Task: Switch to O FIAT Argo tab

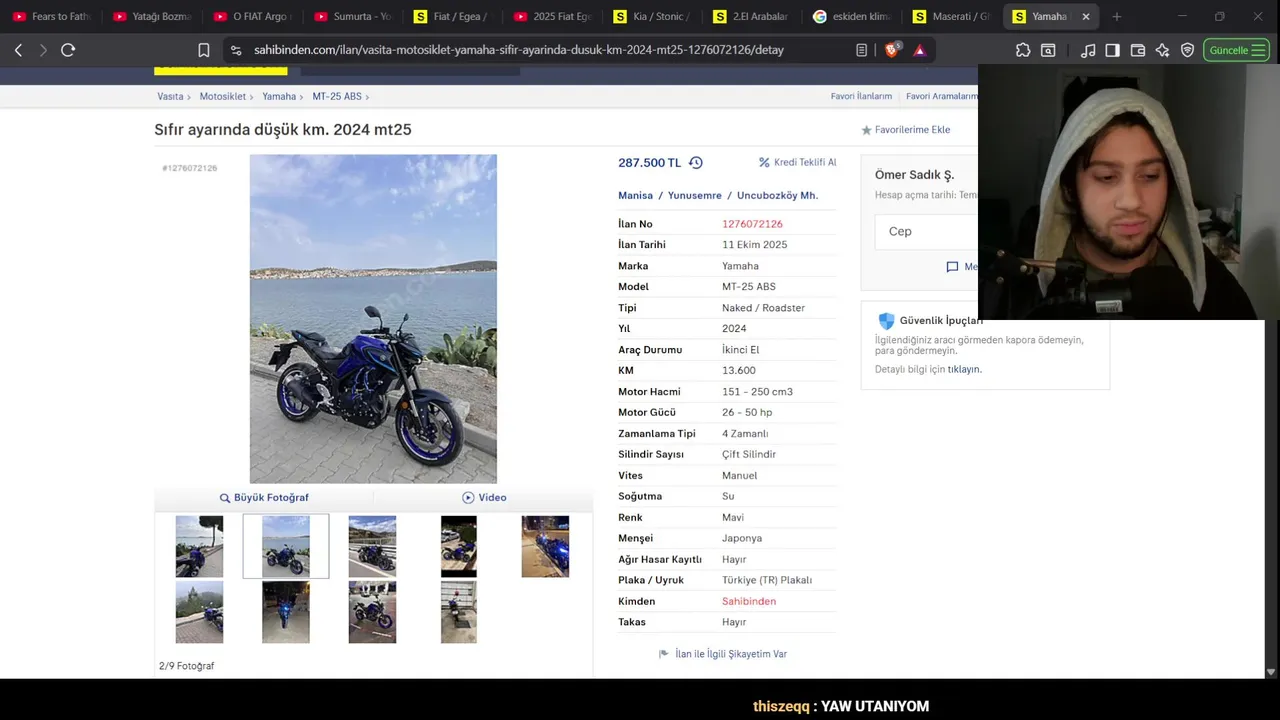Action: tap(252, 16)
